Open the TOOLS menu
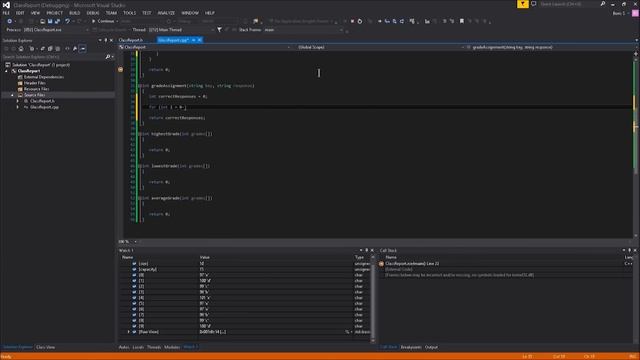This screenshot has height=360, width=640. 129,13
